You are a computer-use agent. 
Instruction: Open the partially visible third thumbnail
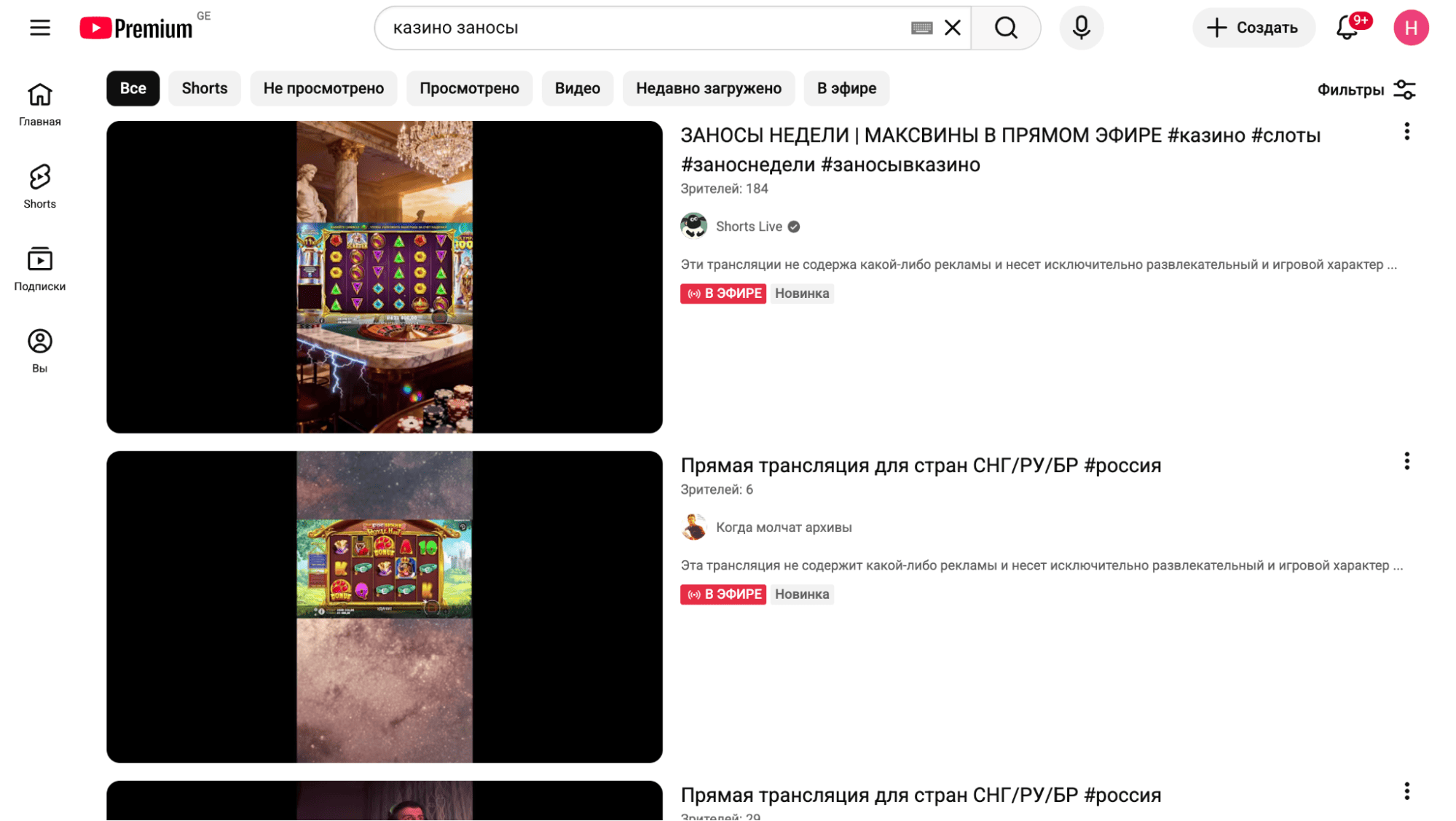pyautogui.click(x=385, y=801)
